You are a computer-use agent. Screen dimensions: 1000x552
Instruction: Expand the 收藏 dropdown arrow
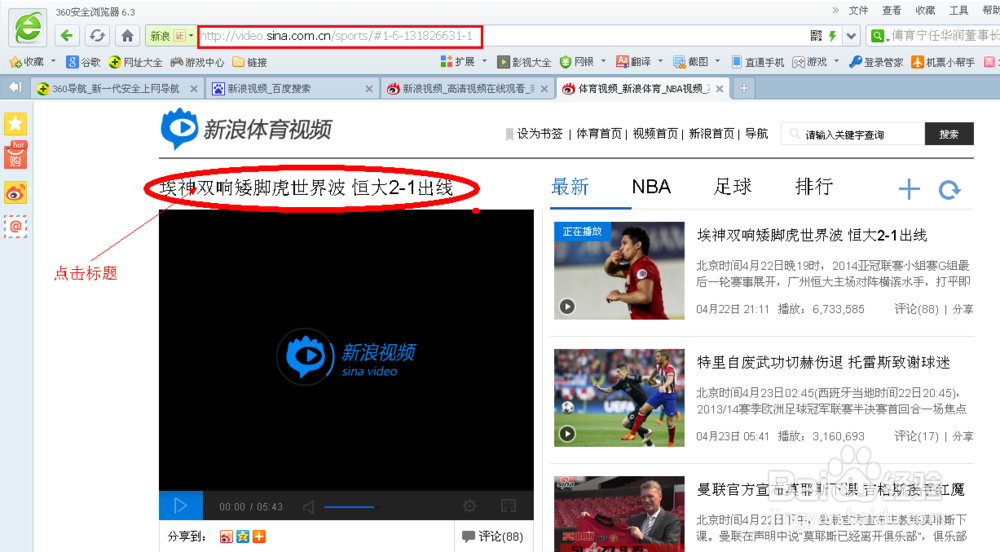pyautogui.click(x=53, y=61)
